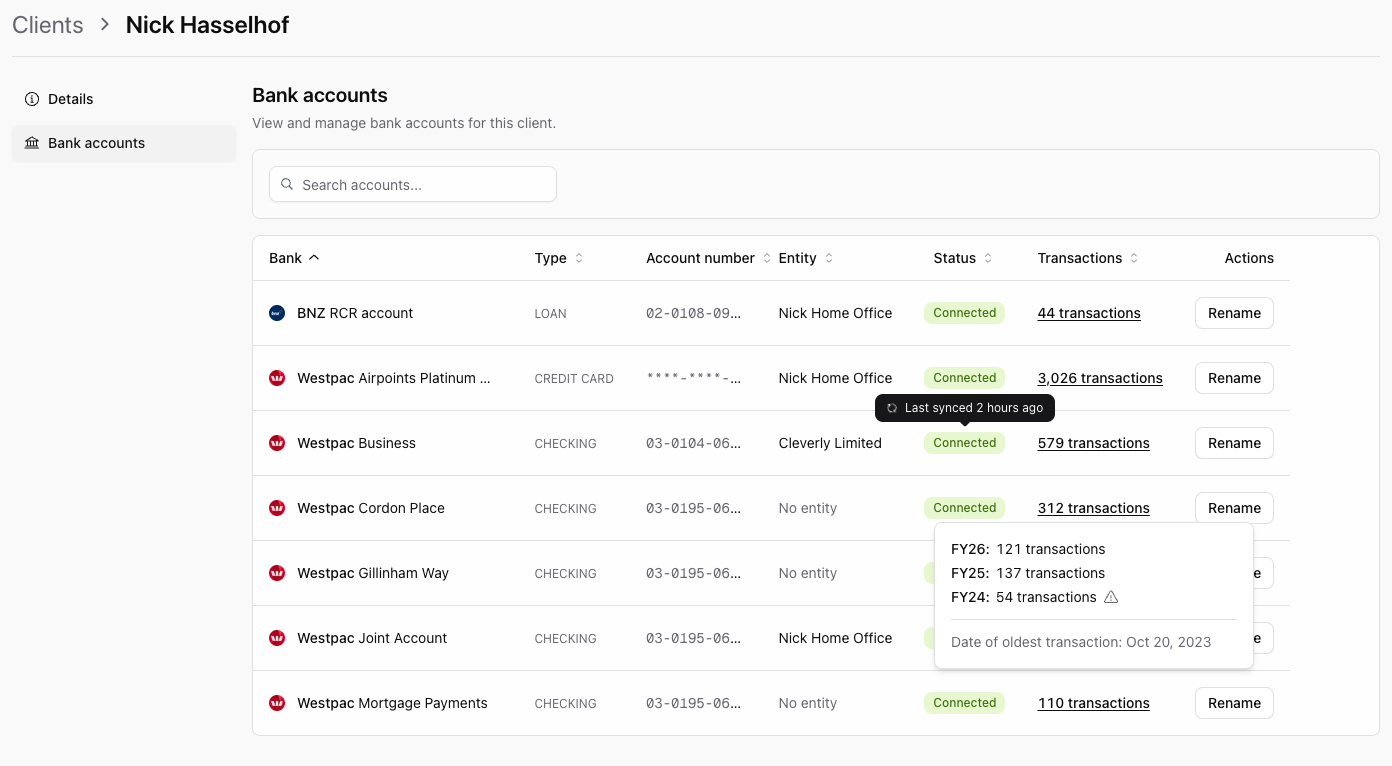Click the magnifier icon in search box
The height and width of the screenshot is (766, 1392).
coord(287,184)
